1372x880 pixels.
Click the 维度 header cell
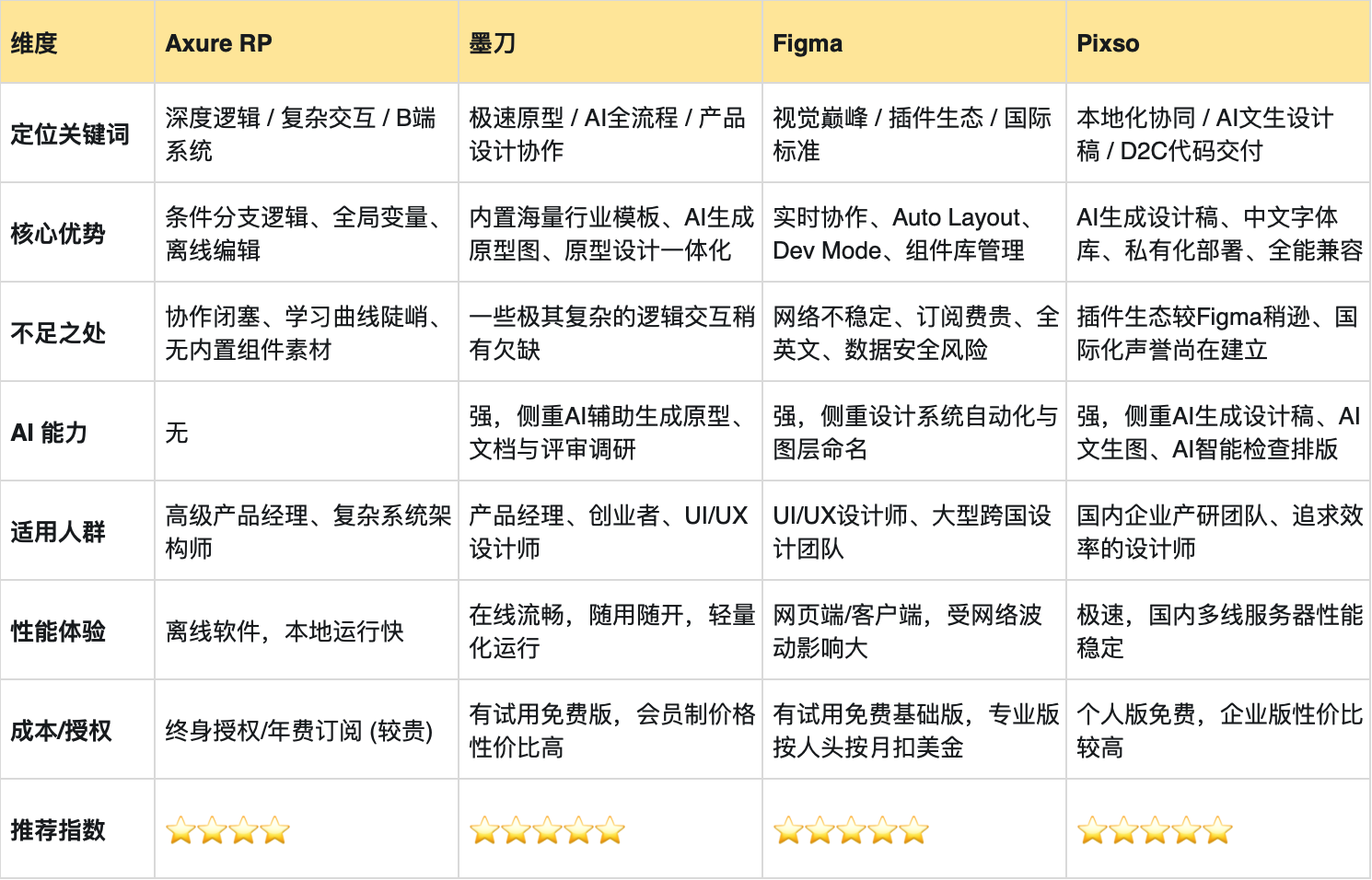[77, 42]
